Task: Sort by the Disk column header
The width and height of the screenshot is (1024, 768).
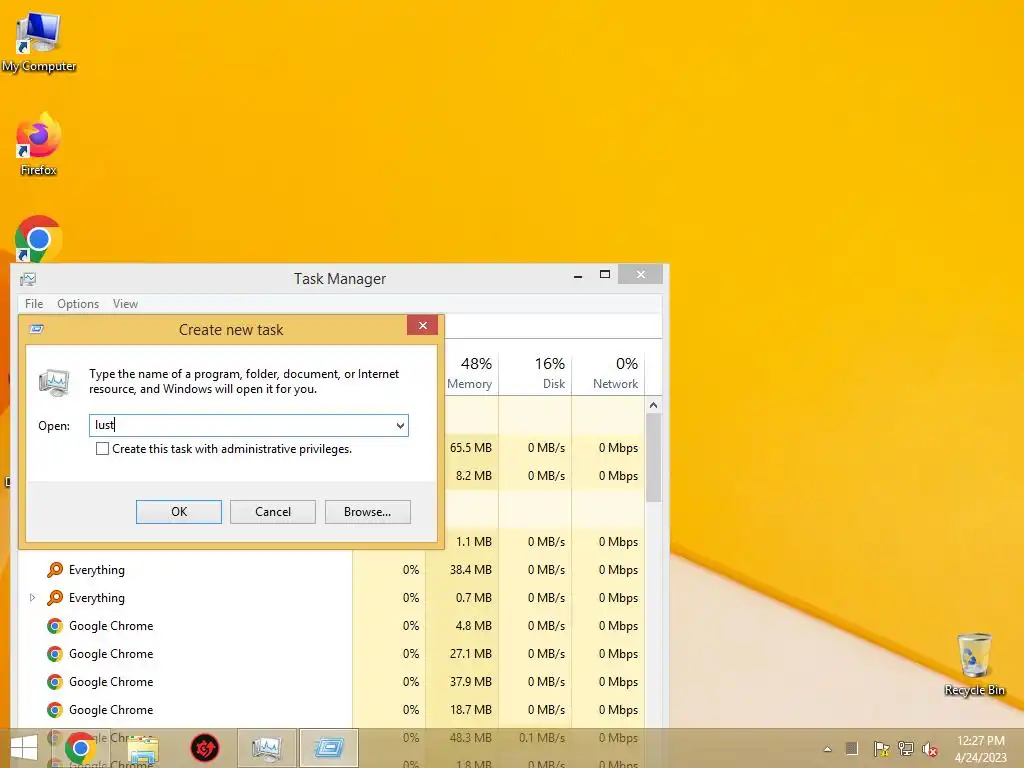Action: [536, 374]
